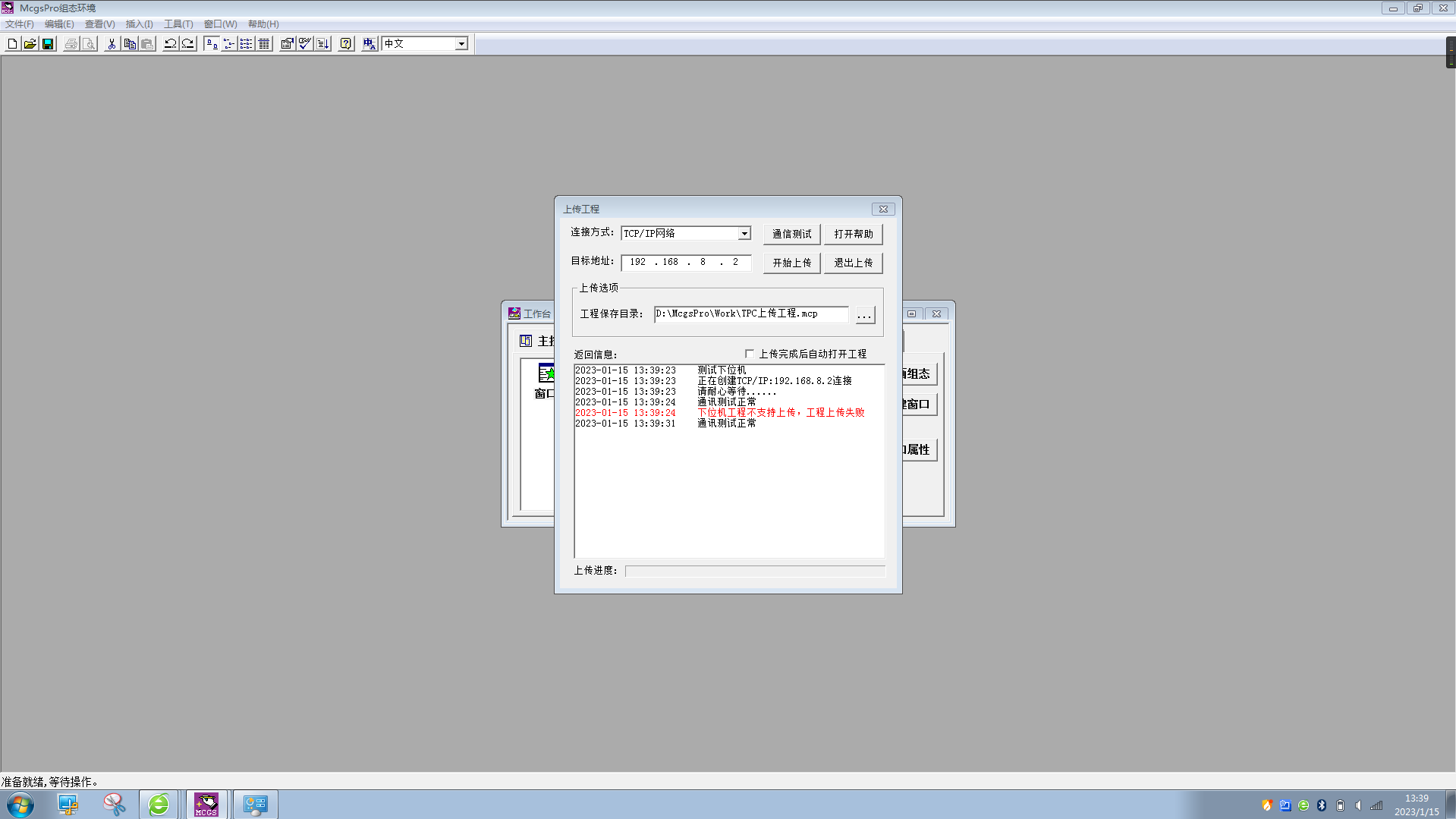Click the Open project folder icon
This screenshot has height=819, width=1456.
click(30, 44)
